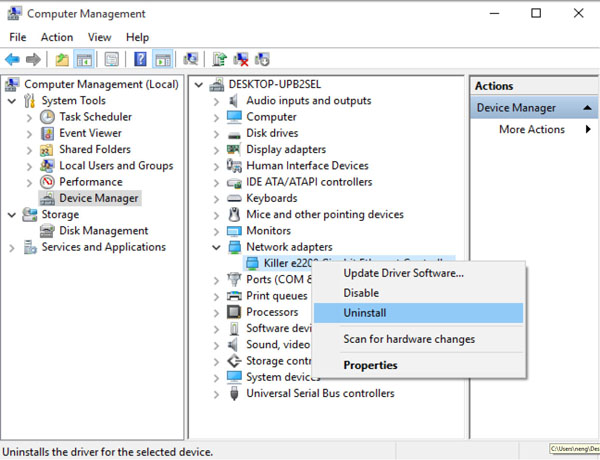
Task: Open Event Viewer in left tree
Action: [x=90, y=133]
